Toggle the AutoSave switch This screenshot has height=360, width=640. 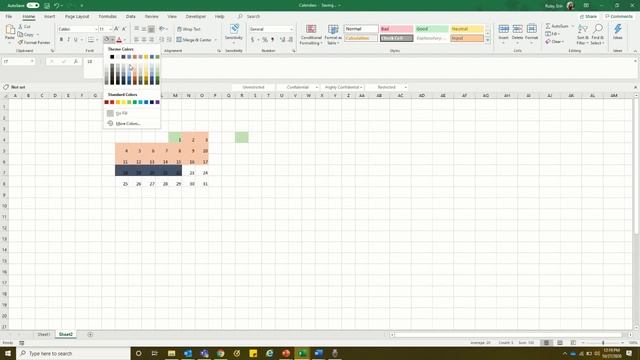33,5
